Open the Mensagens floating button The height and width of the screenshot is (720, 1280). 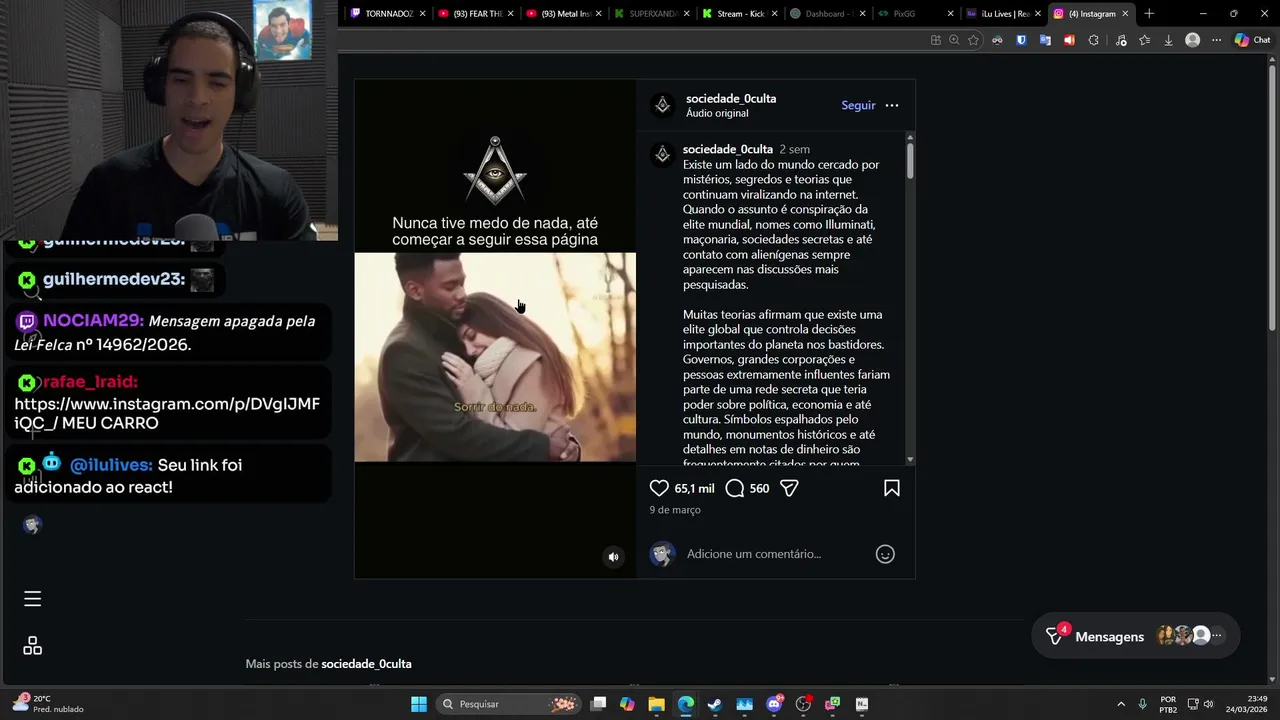click(x=1136, y=636)
